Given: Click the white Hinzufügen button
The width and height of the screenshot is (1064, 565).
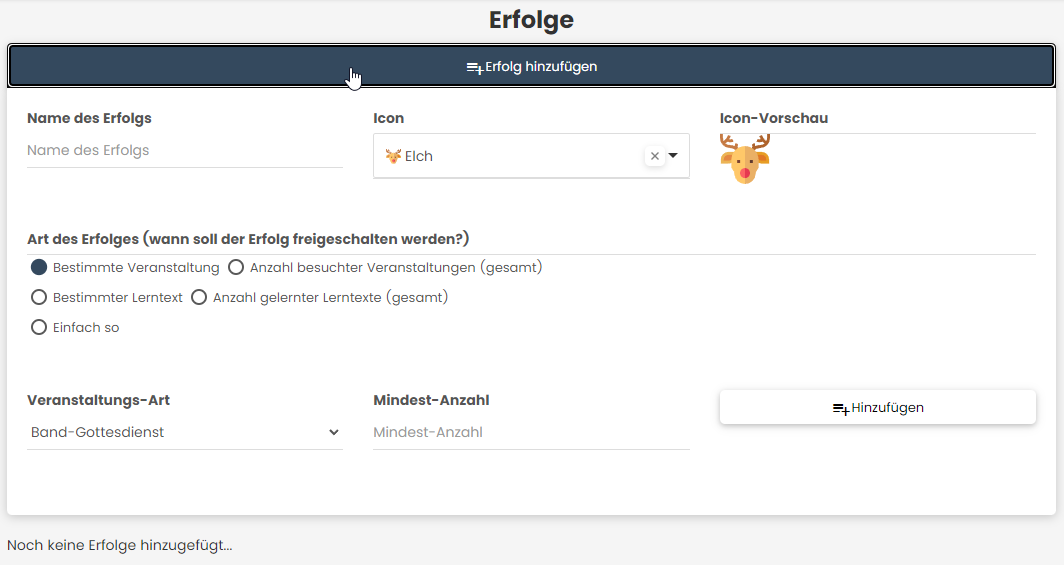Looking at the screenshot, I should click(877, 407).
